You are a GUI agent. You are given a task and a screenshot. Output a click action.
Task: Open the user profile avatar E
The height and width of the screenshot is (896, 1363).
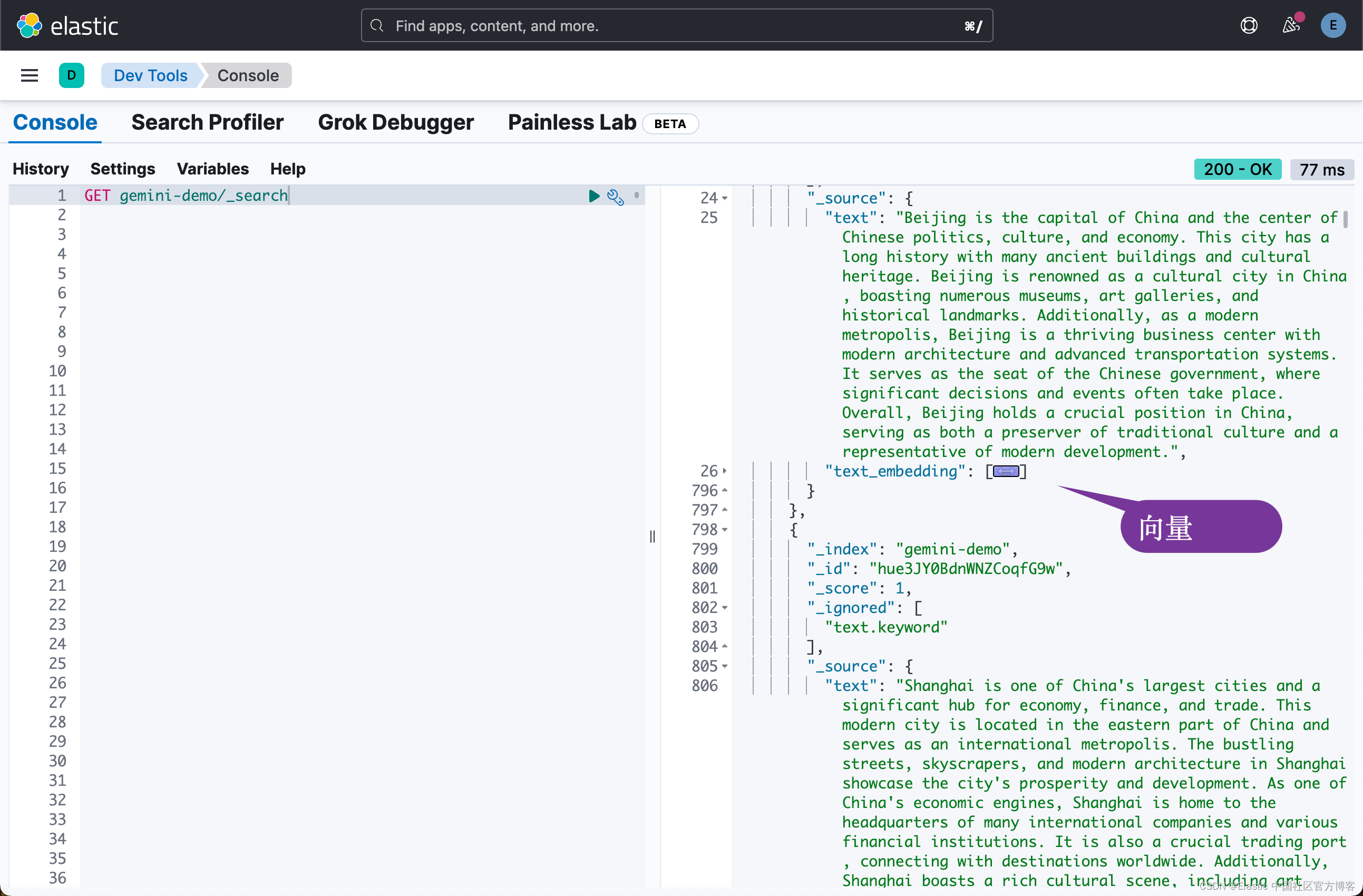[1333, 25]
